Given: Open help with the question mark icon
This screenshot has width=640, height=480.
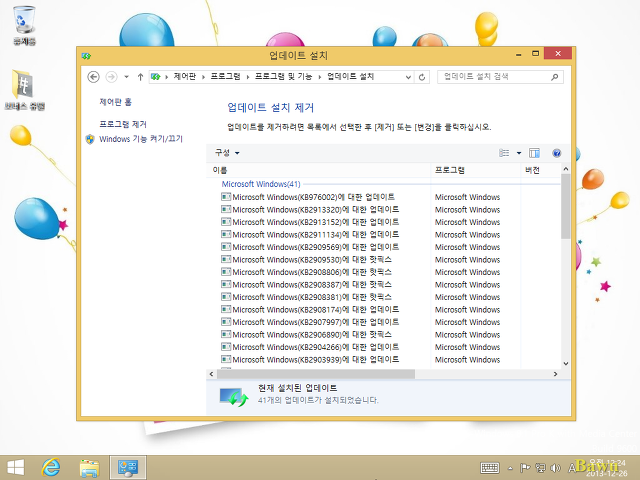Looking at the screenshot, I should point(556,153).
